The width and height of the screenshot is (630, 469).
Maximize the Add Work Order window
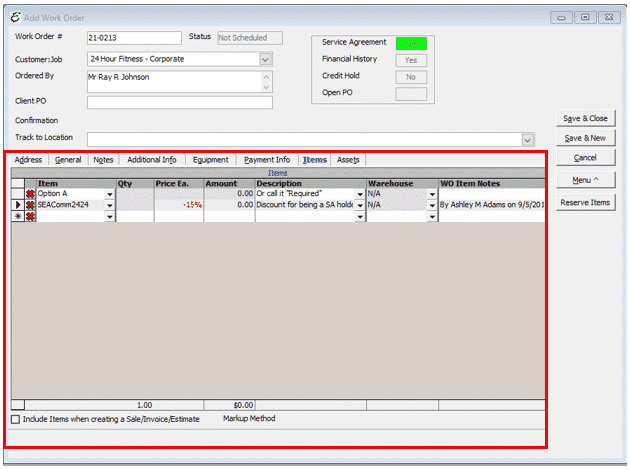[x=585, y=18]
